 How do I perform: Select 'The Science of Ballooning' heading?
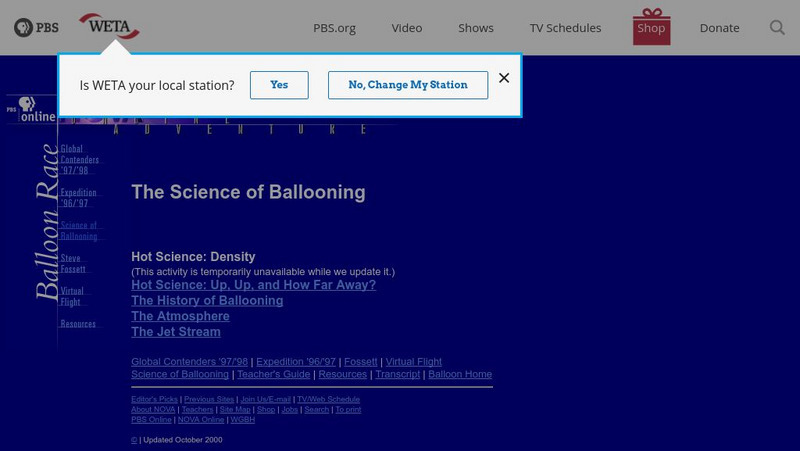[x=248, y=192]
